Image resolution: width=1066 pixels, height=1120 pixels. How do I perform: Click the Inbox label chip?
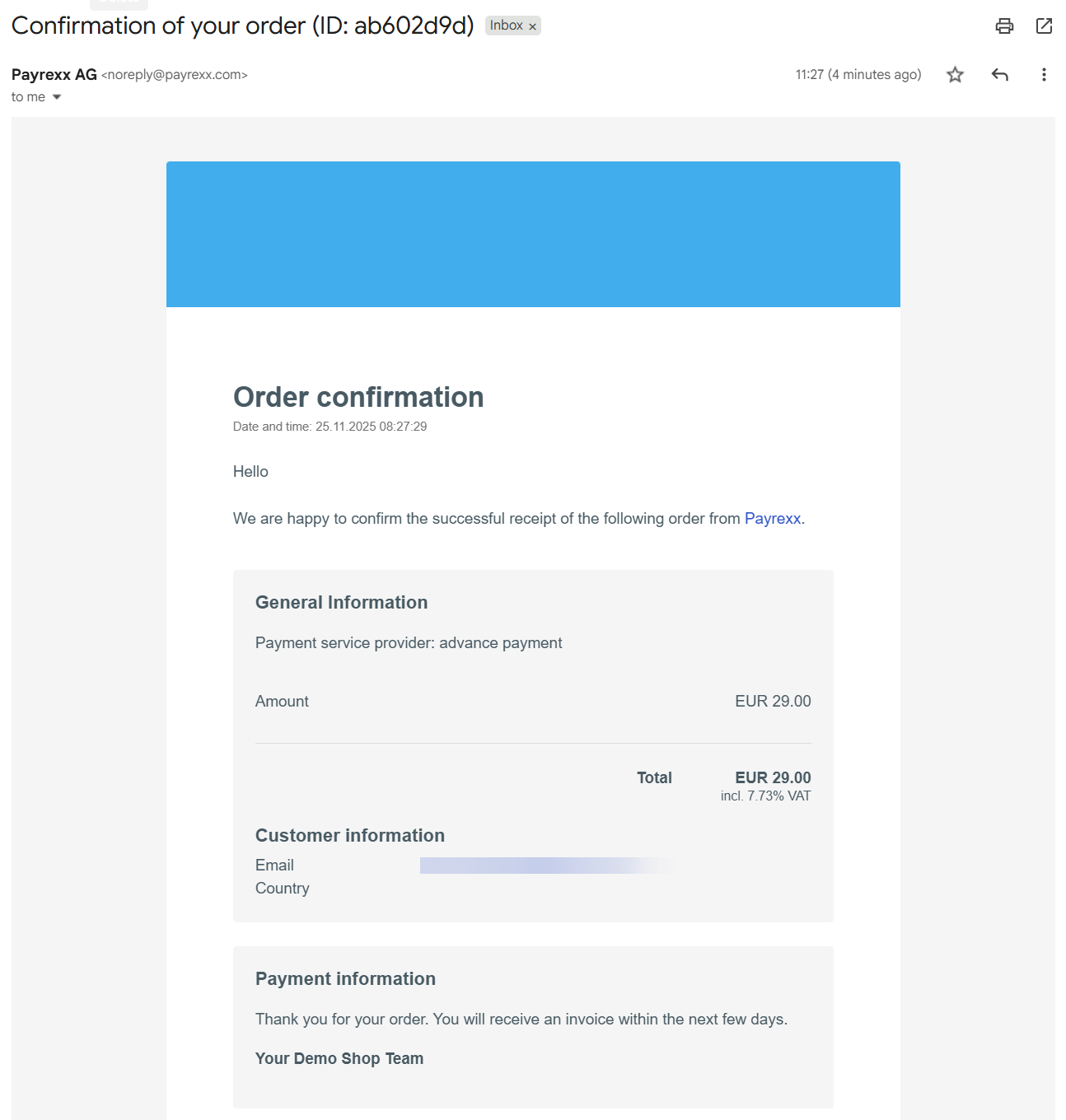pos(506,26)
